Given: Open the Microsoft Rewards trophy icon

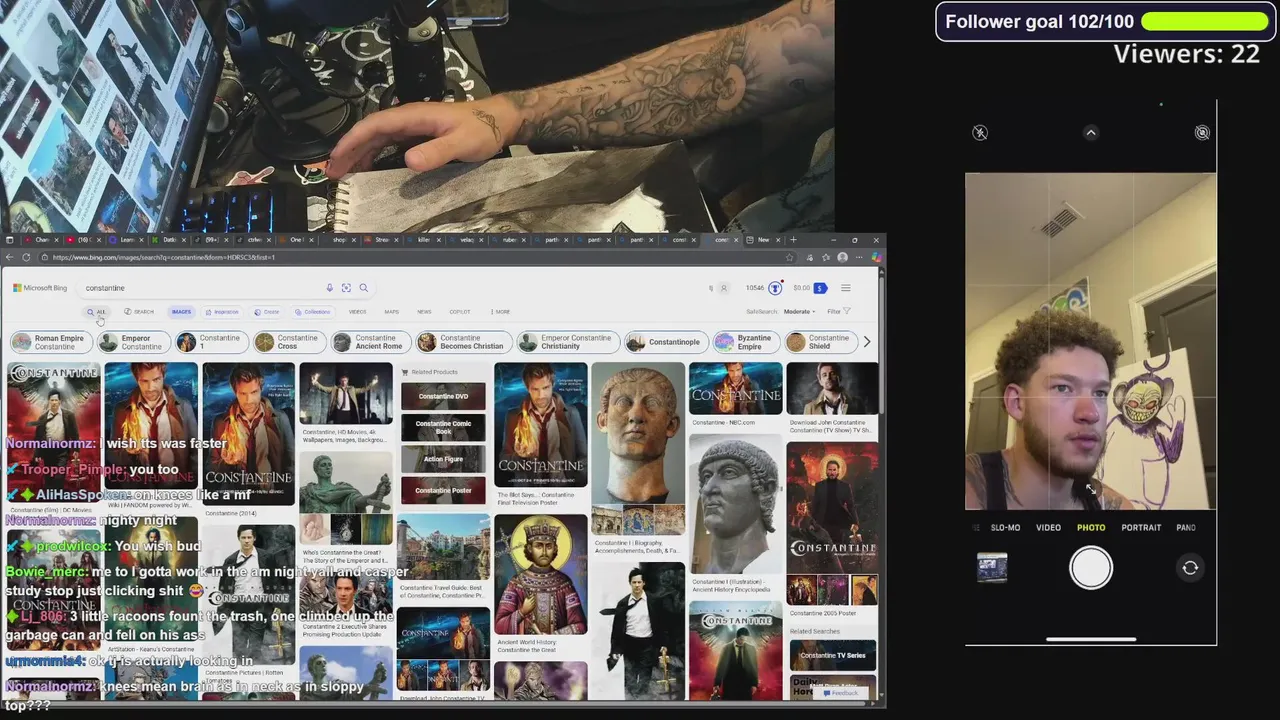Looking at the screenshot, I should point(775,288).
